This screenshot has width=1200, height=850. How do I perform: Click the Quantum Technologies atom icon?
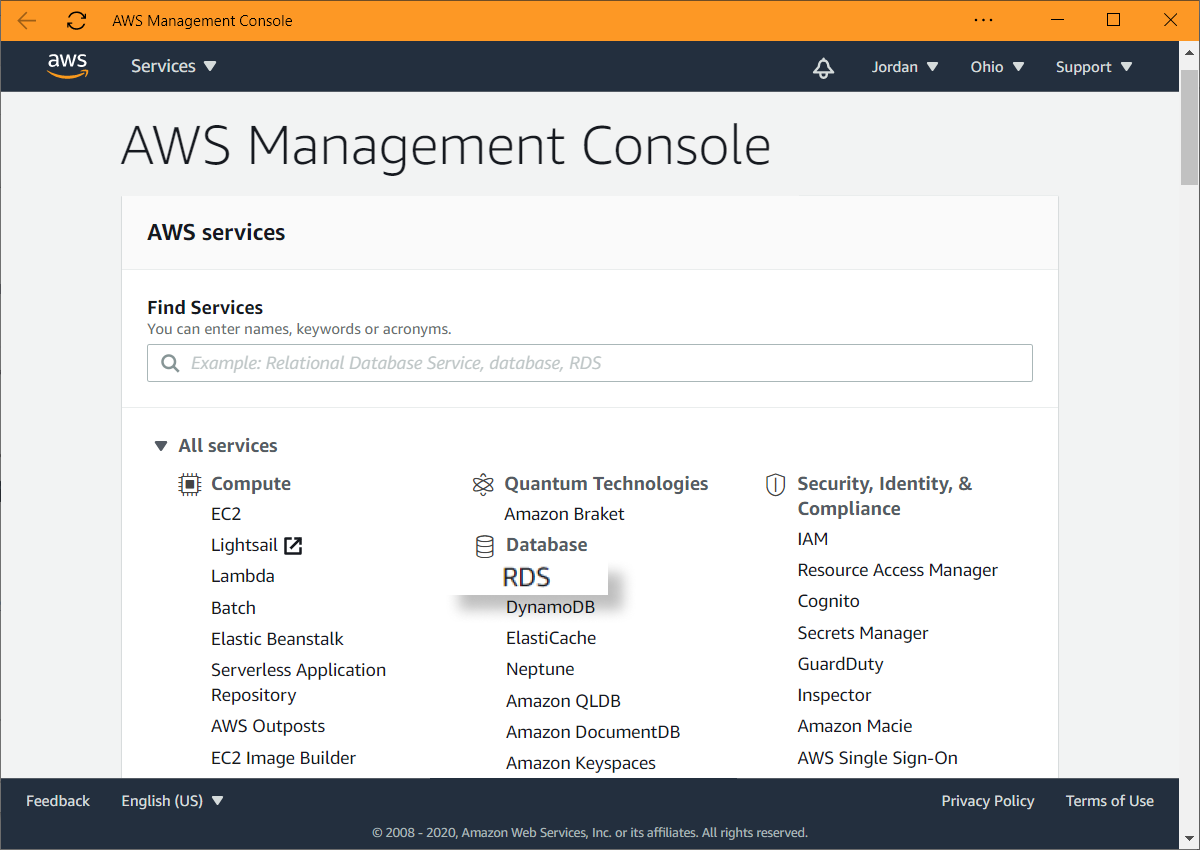click(x=483, y=485)
